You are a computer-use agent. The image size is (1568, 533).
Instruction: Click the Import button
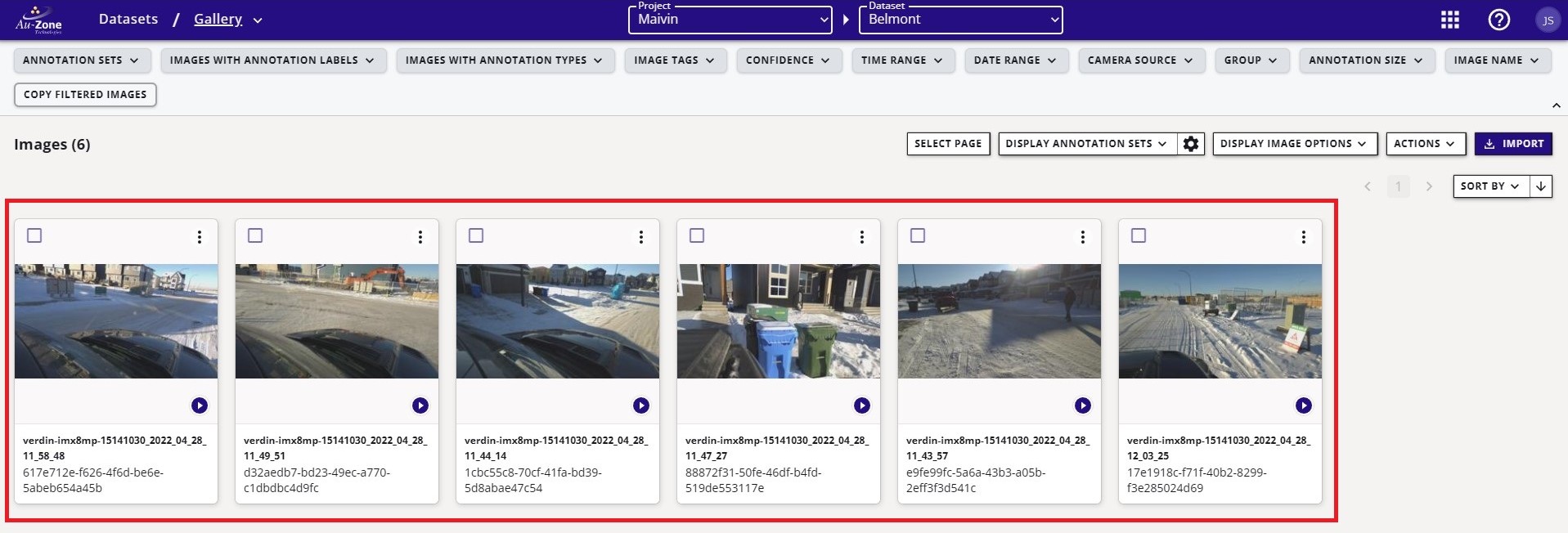pyautogui.click(x=1513, y=144)
